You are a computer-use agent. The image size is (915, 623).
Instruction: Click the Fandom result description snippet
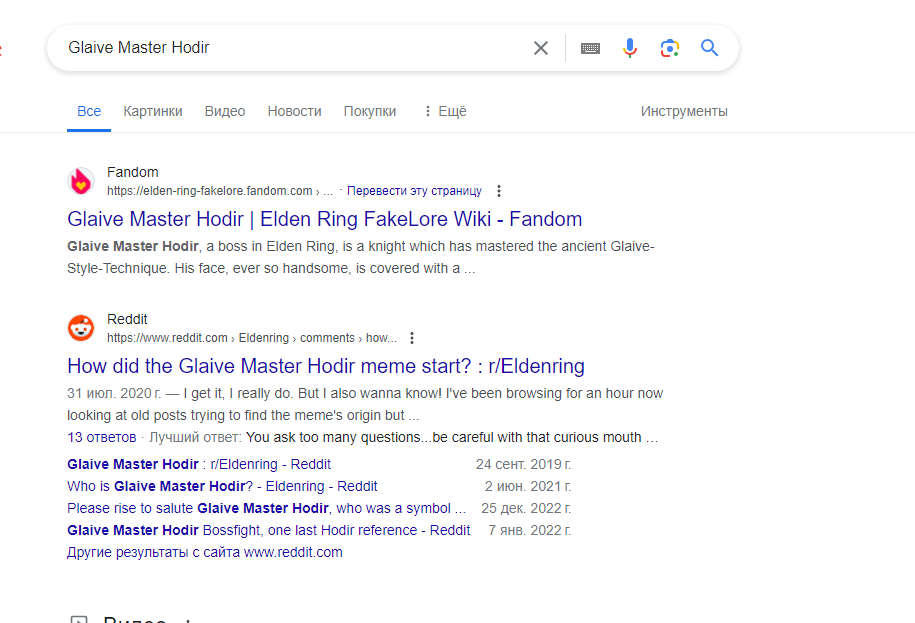click(361, 257)
